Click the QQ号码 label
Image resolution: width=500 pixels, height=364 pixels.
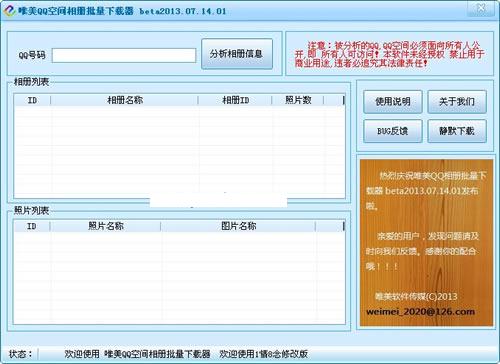(x=32, y=55)
